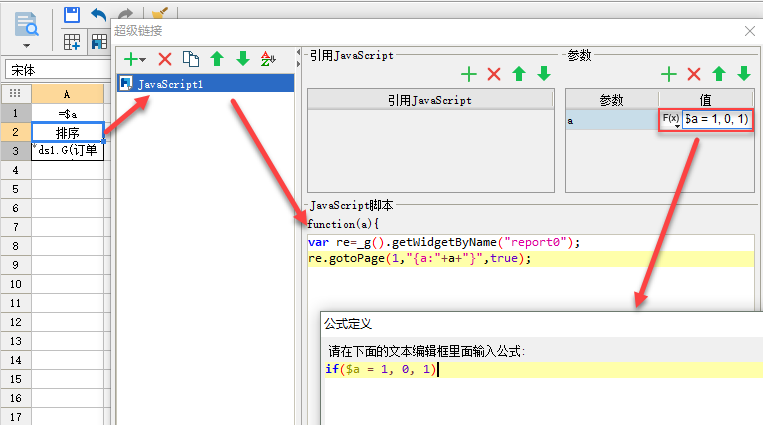Select row header 15
The height and width of the screenshot is (425, 763).
[16, 379]
